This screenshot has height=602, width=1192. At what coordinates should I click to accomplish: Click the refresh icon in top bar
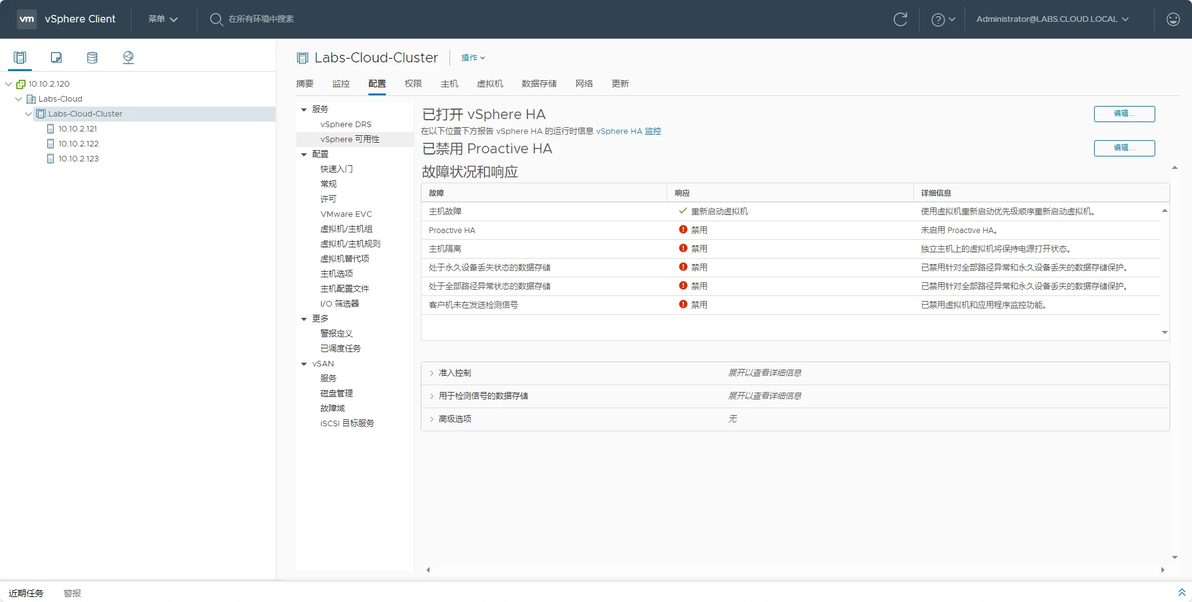pos(900,19)
